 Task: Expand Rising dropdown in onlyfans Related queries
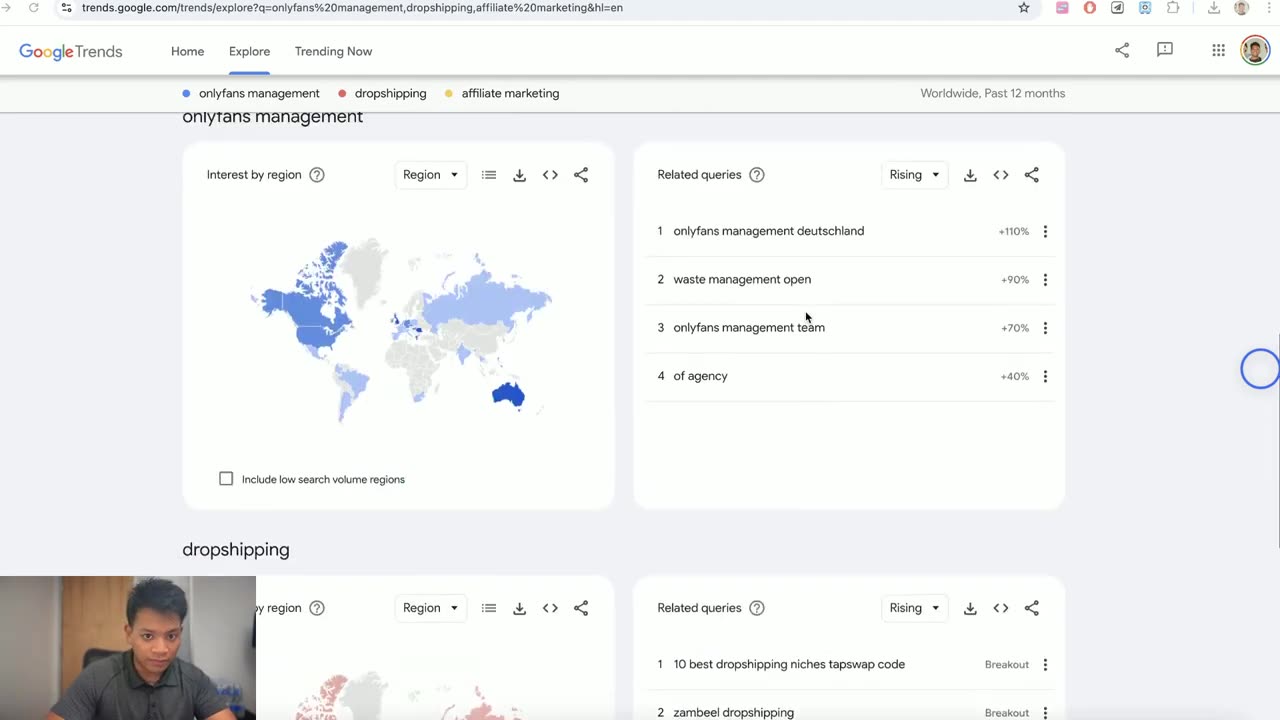(914, 175)
